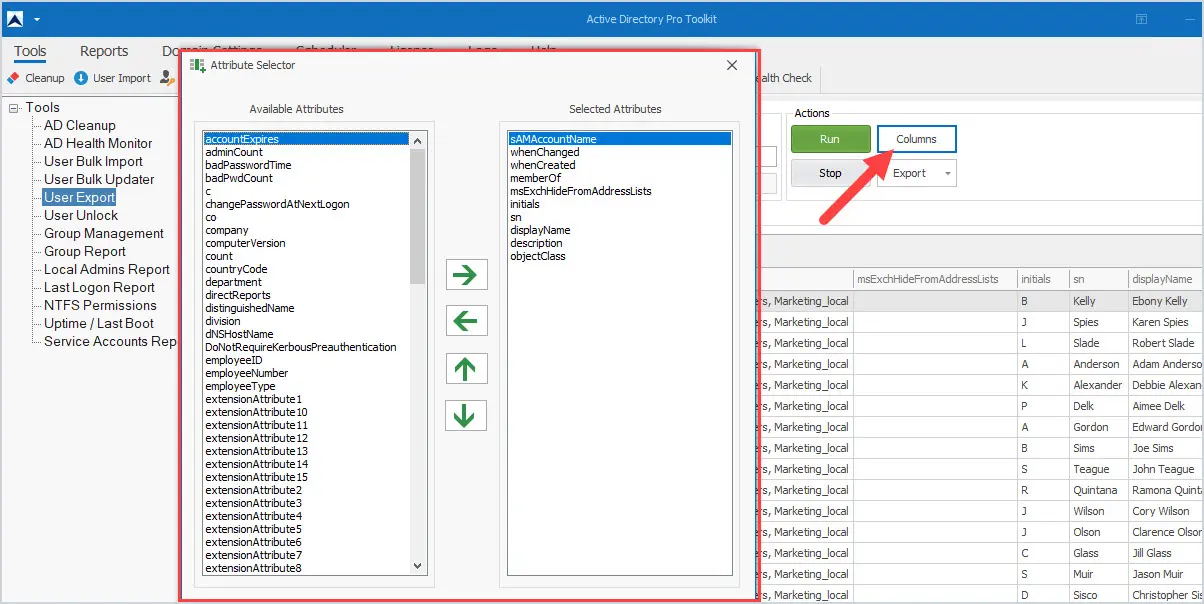1204x604 pixels.
Task: Click the 'Jason Muir' displayName cell
Action: [1165, 574]
